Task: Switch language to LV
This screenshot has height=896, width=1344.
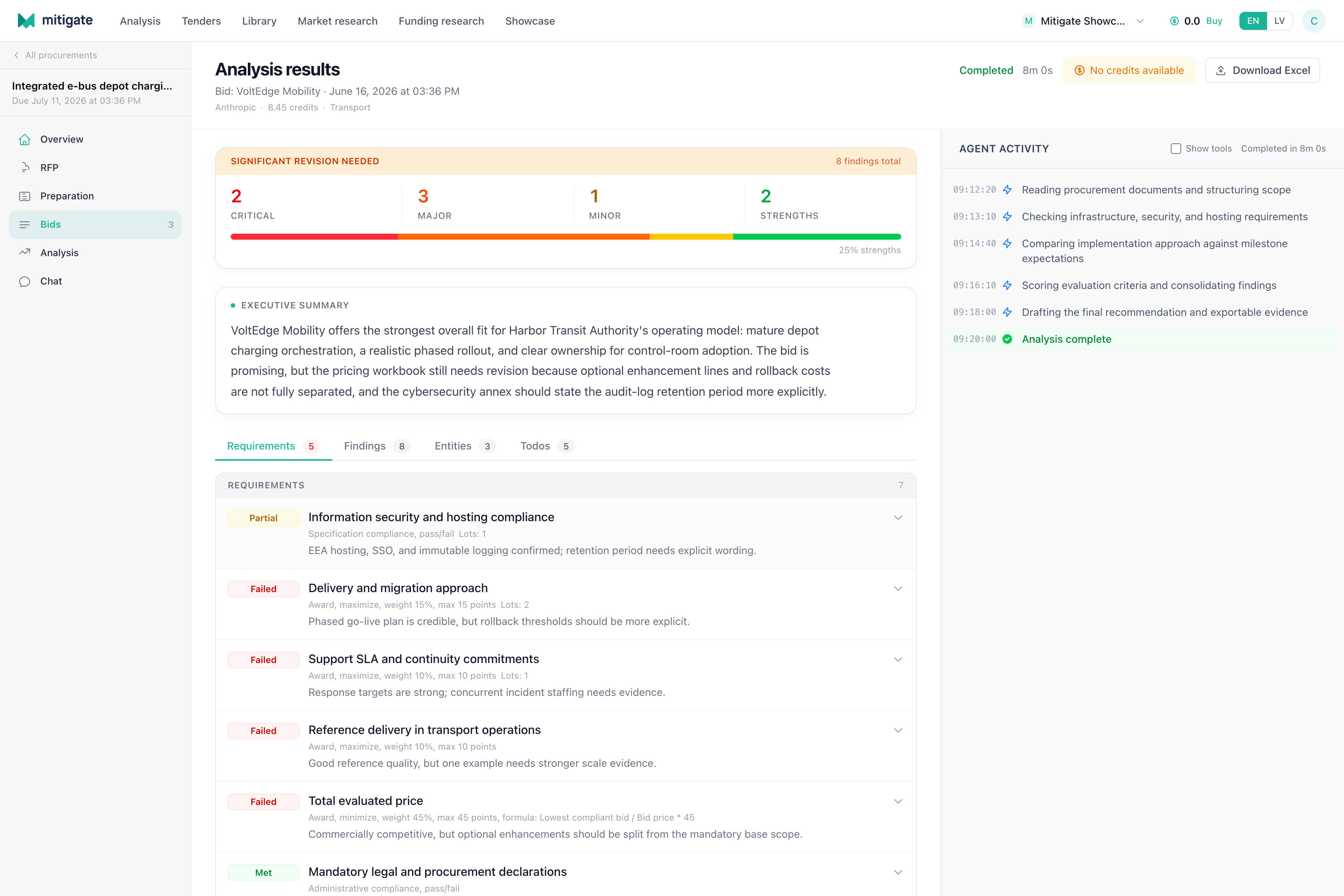Action: coord(1279,21)
